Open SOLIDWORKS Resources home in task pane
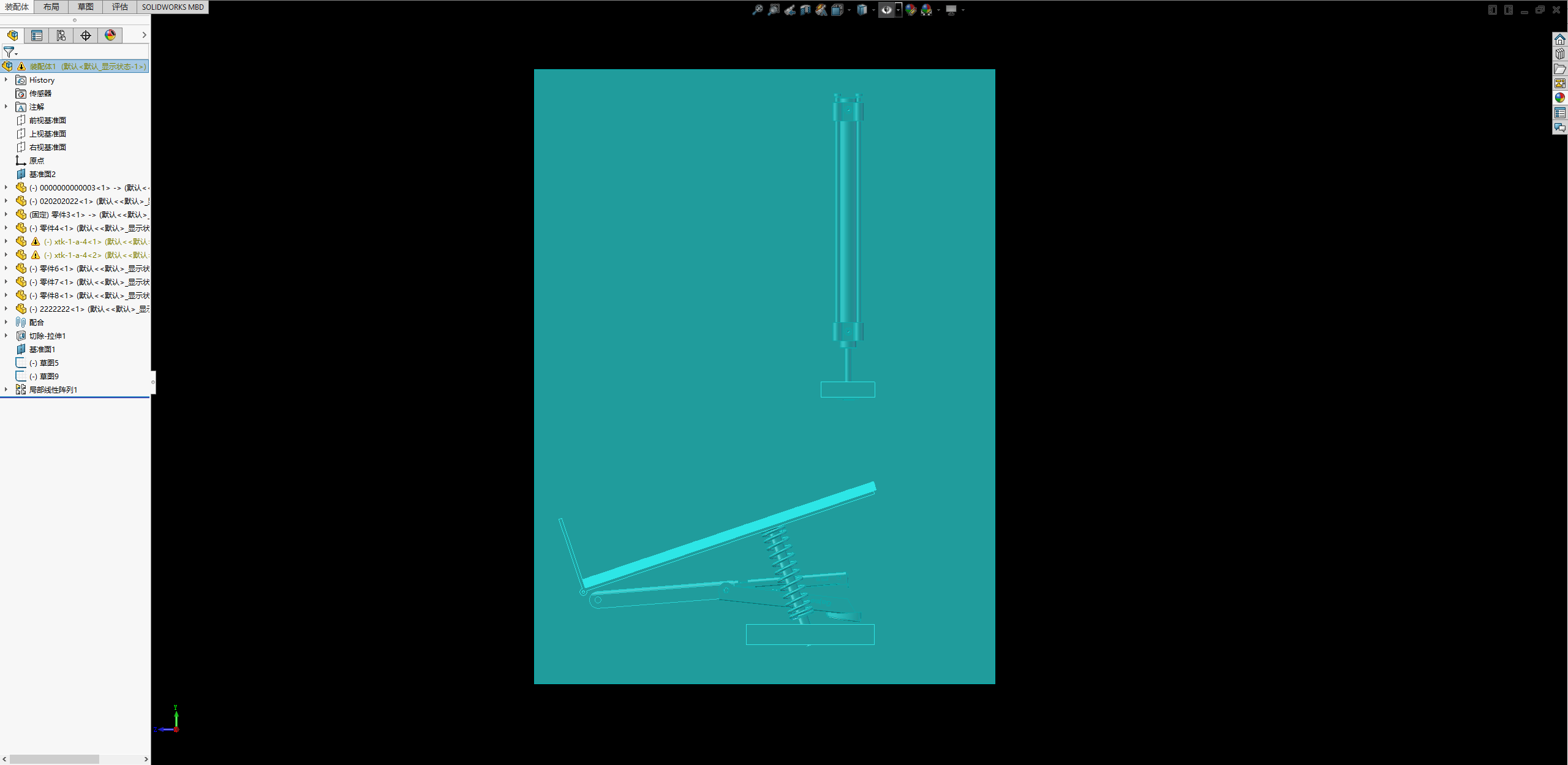Viewport: 1568px width, 765px height. coord(1560,40)
